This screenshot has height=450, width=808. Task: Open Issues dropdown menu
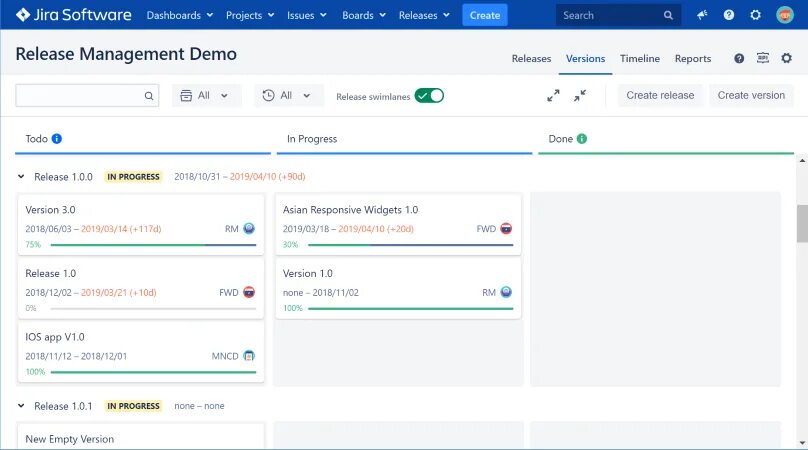(x=307, y=15)
